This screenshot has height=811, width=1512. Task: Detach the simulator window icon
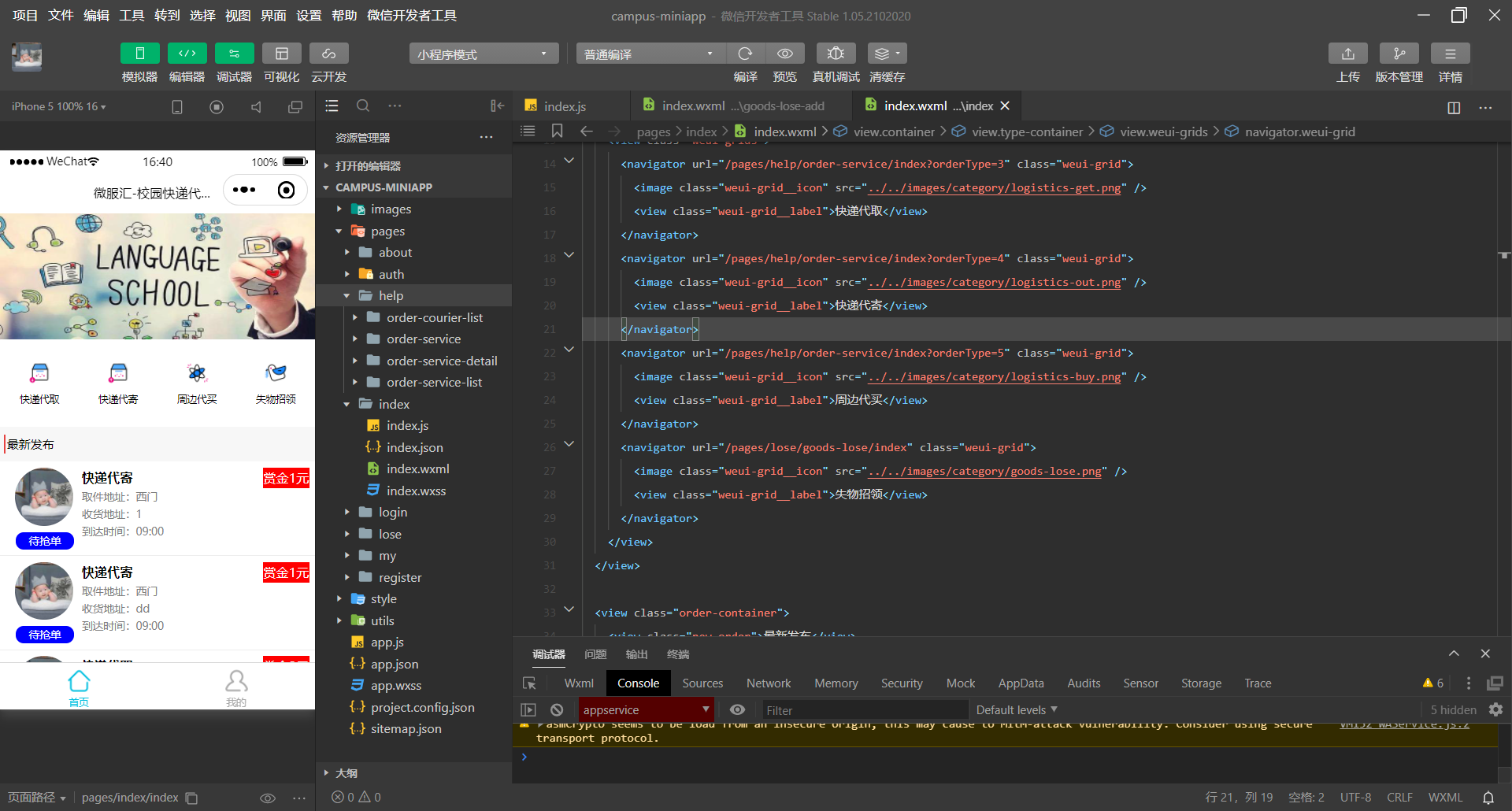tap(295, 106)
